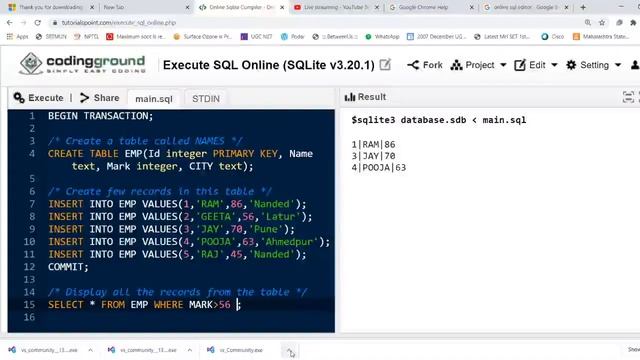
Task: Open the Cisco bookmark
Action: pyautogui.click(x=553, y=37)
